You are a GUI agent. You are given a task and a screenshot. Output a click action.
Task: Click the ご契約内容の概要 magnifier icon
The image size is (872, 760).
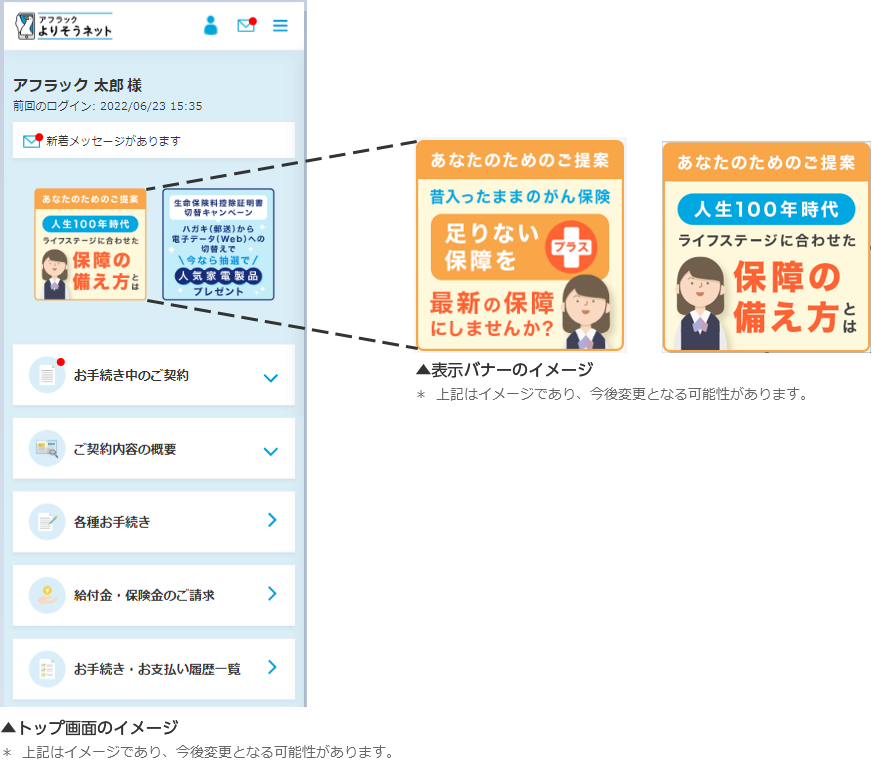coord(47,449)
